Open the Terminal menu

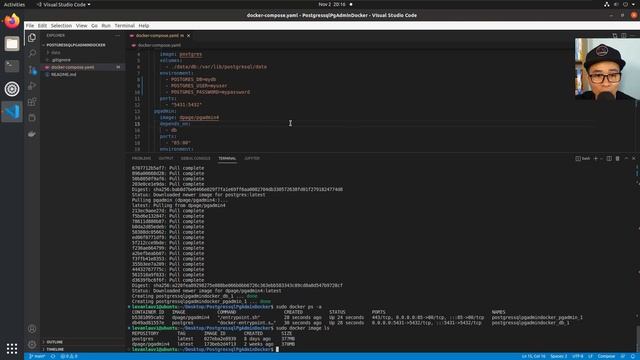click(x=124, y=25)
